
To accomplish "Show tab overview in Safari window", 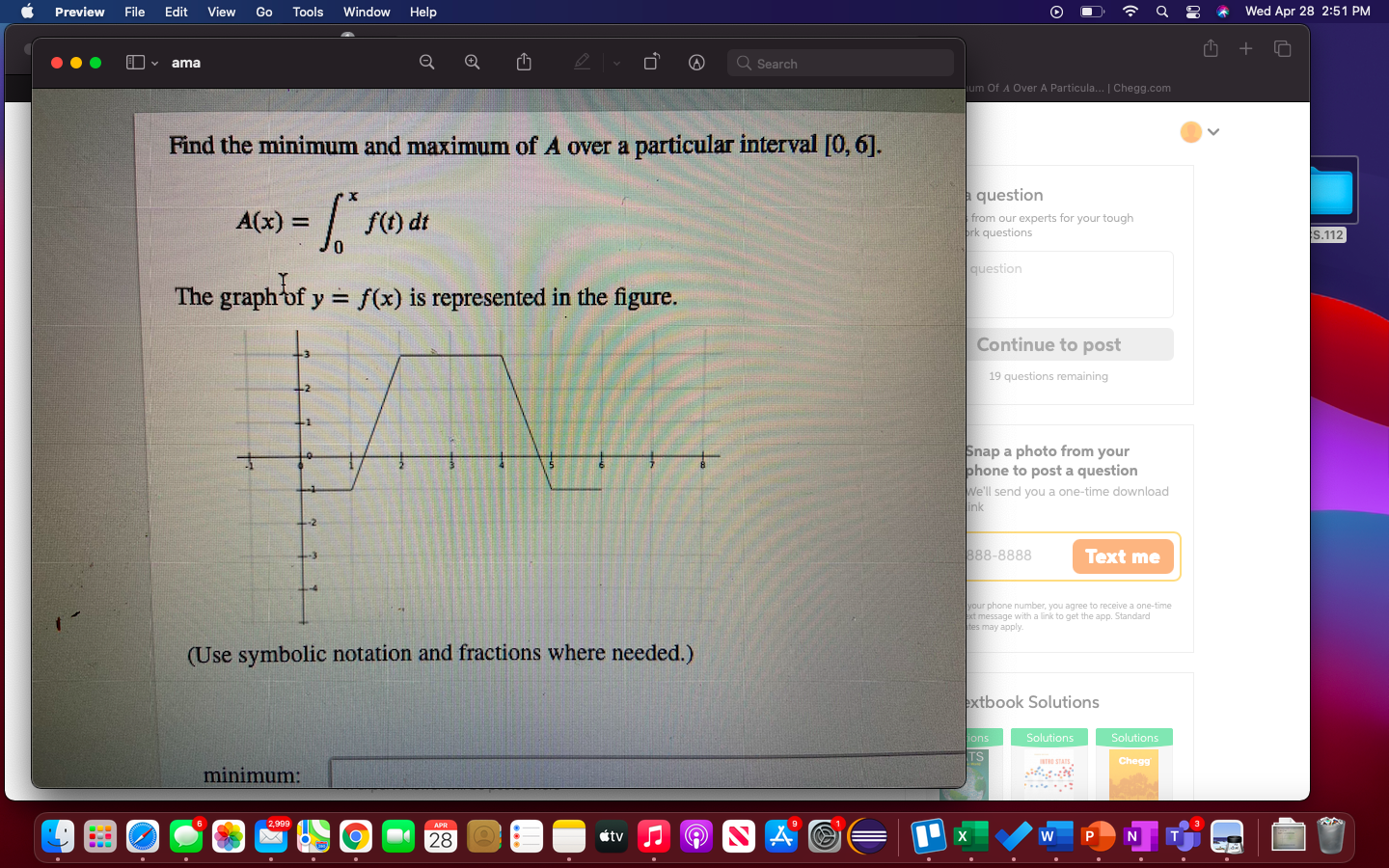I will [x=1283, y=48].
